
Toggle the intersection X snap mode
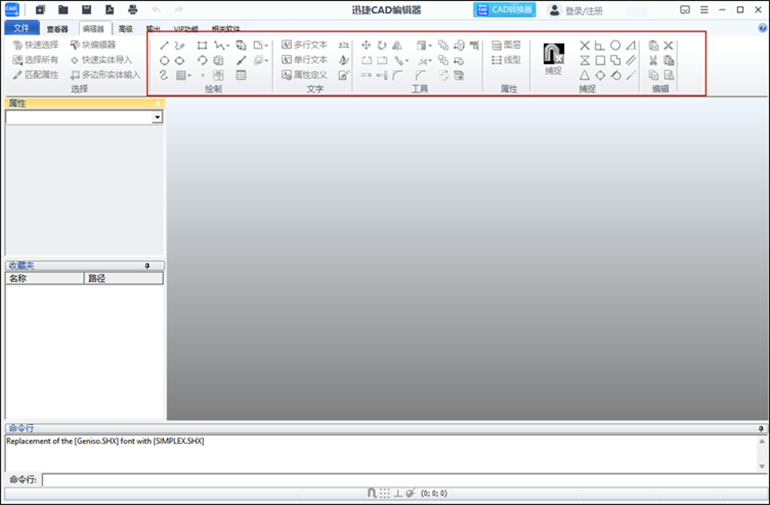[x=584, y=46]
